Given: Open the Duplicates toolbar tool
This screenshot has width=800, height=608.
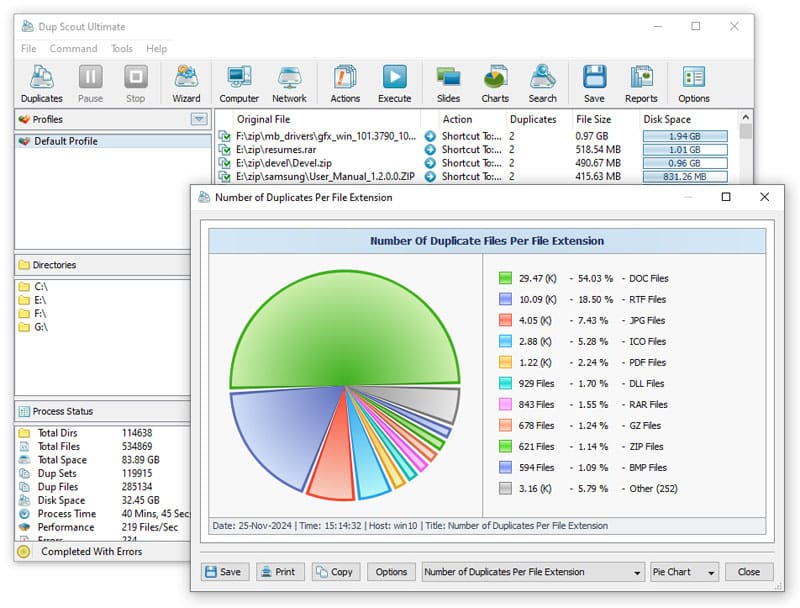Looking at the screenshot, I should point(41,84).
